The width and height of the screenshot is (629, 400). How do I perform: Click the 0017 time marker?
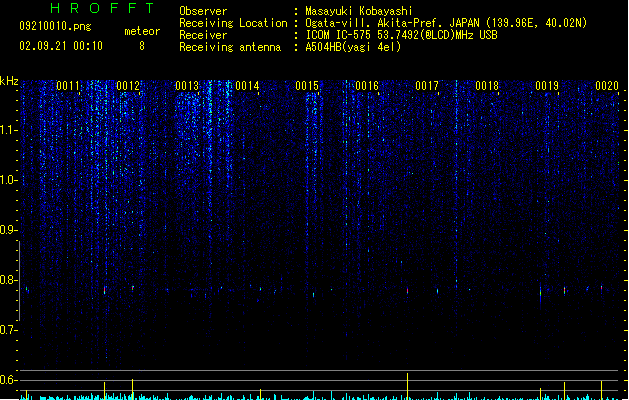427,86
